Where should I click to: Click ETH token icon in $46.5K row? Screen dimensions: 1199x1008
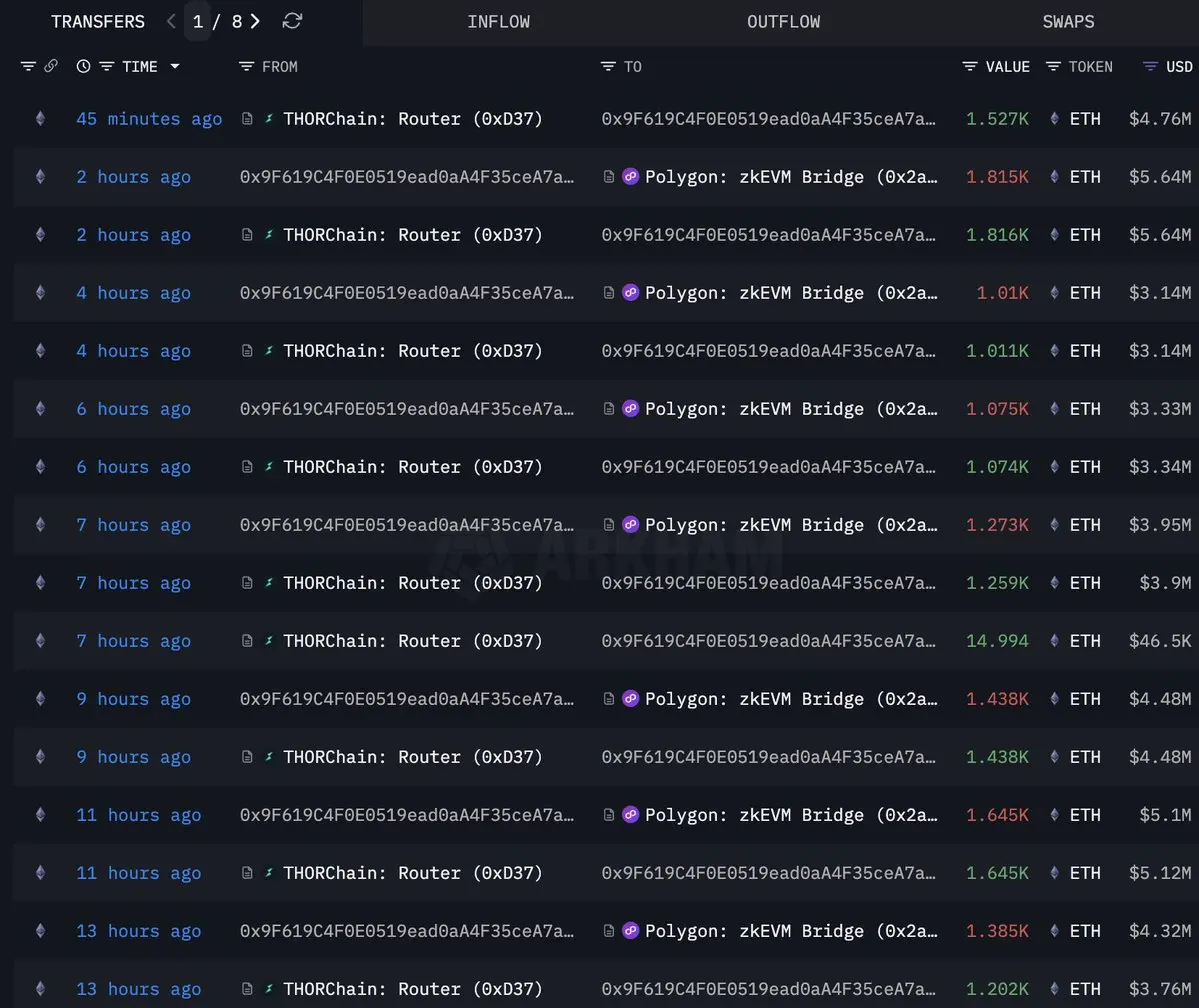1054,642
